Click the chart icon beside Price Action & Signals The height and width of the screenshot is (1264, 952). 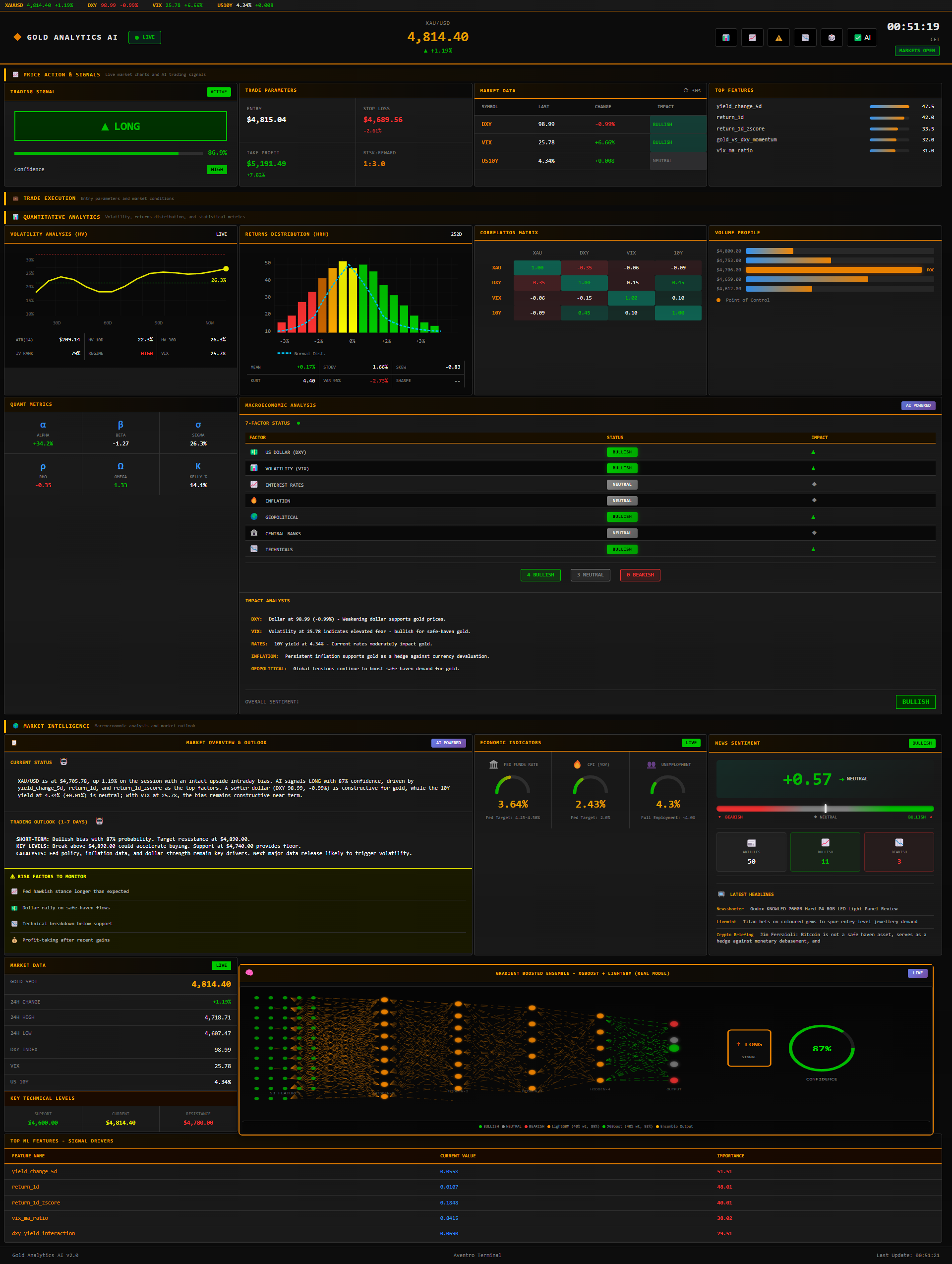pos(15,74)
